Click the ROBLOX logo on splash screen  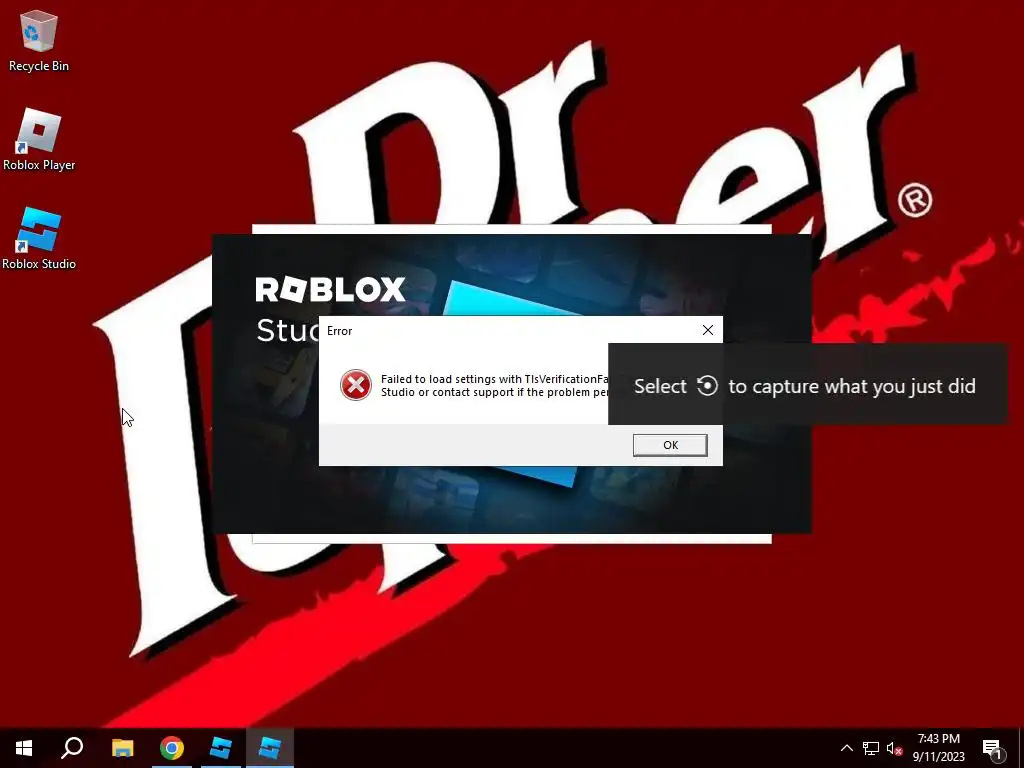pyautogui.click(x=330, y=289)
